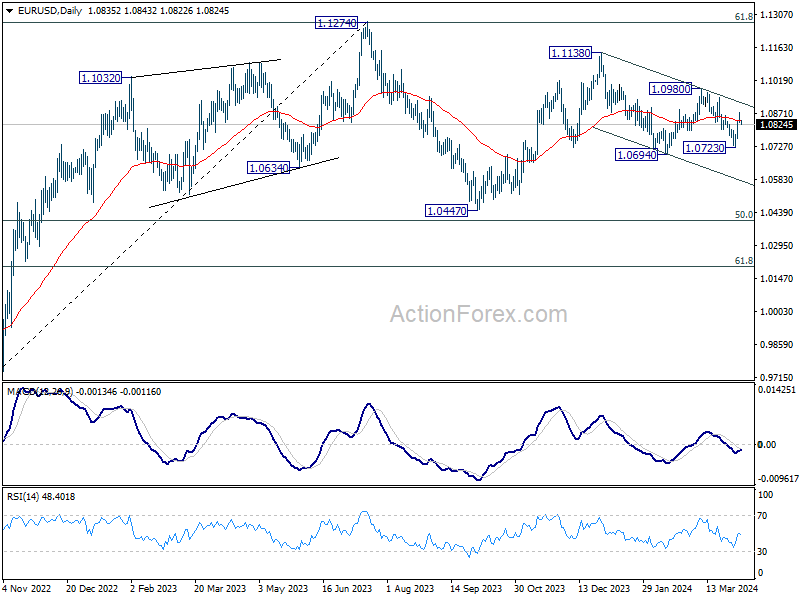Click the ActionForex.com watermark
Screen dimensions: 800x600
(x=479, y=314)
